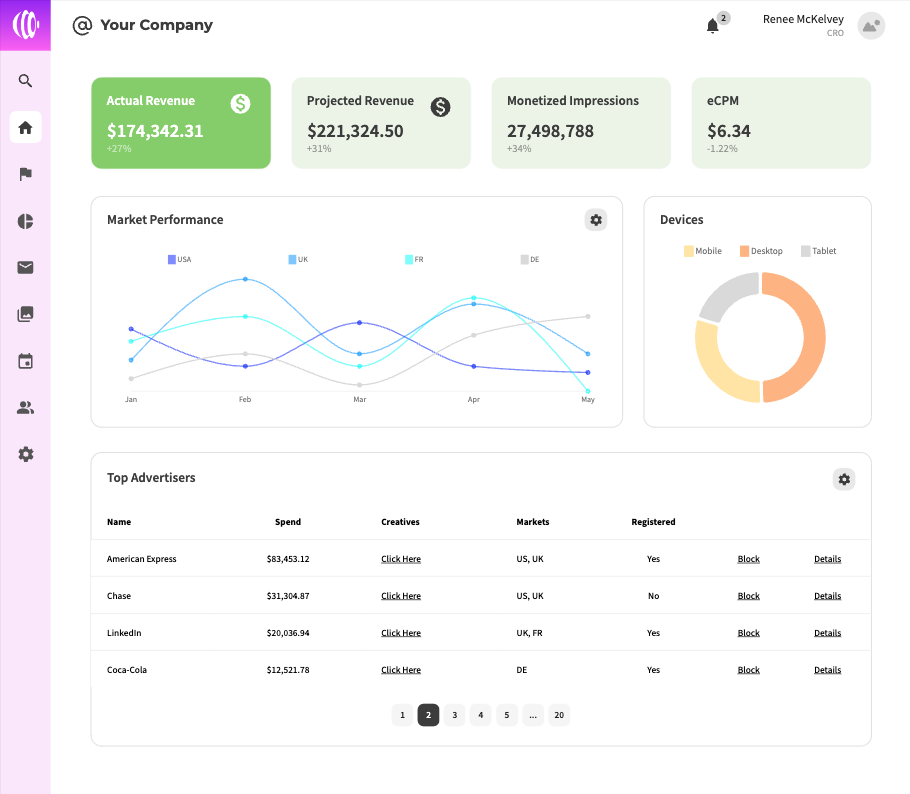Go to page 3 in pagination

(454, 715)
